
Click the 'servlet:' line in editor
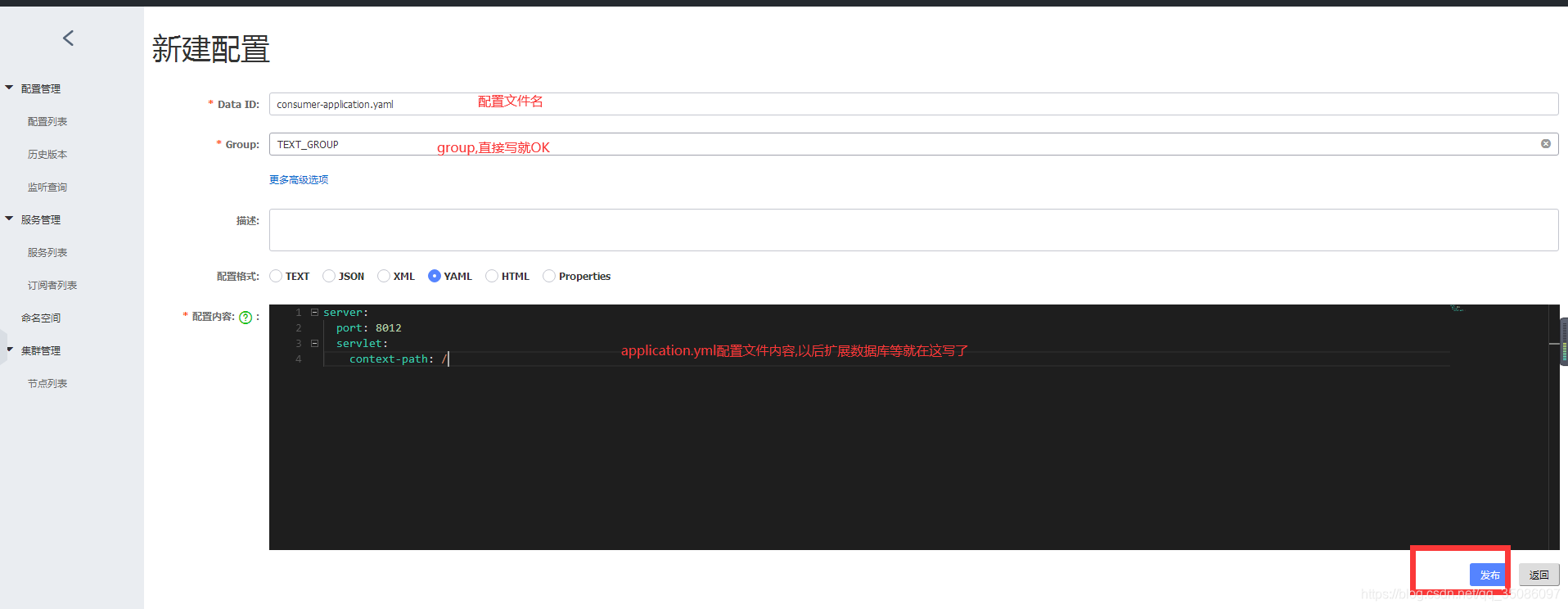click(362, 344)
